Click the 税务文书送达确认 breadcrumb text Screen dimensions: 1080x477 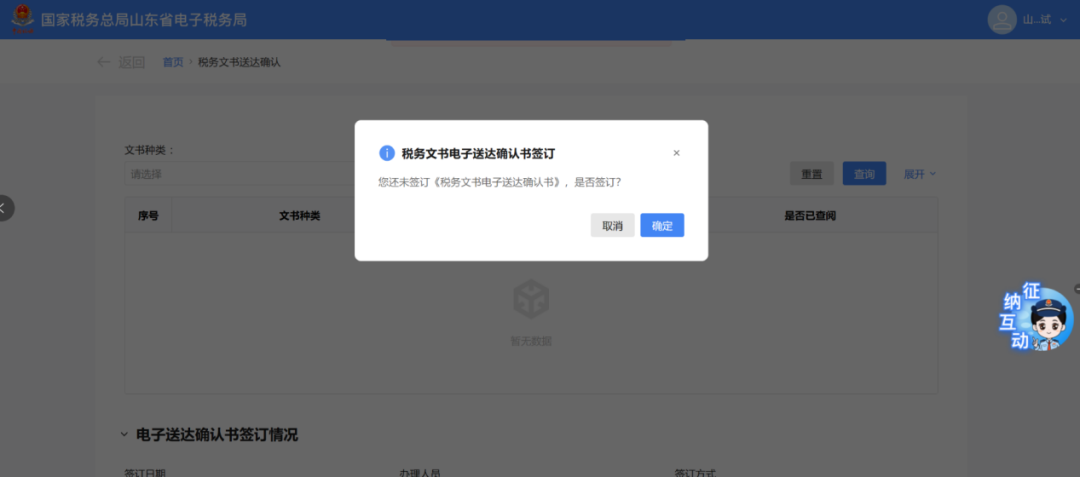point(239,62)
